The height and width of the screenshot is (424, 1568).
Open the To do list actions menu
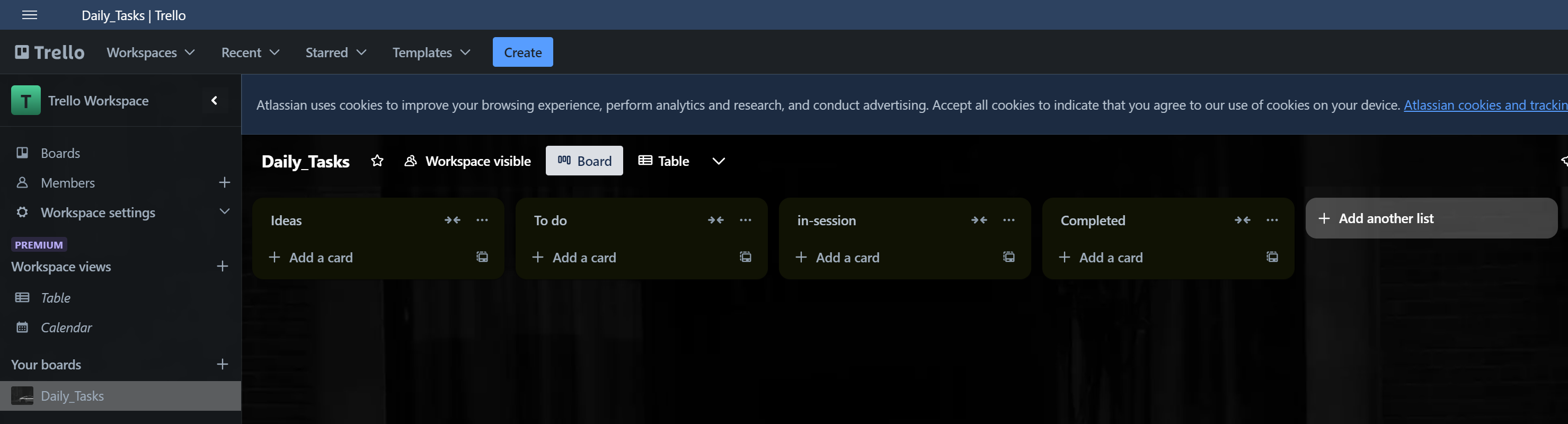click(x=746, y=220)
